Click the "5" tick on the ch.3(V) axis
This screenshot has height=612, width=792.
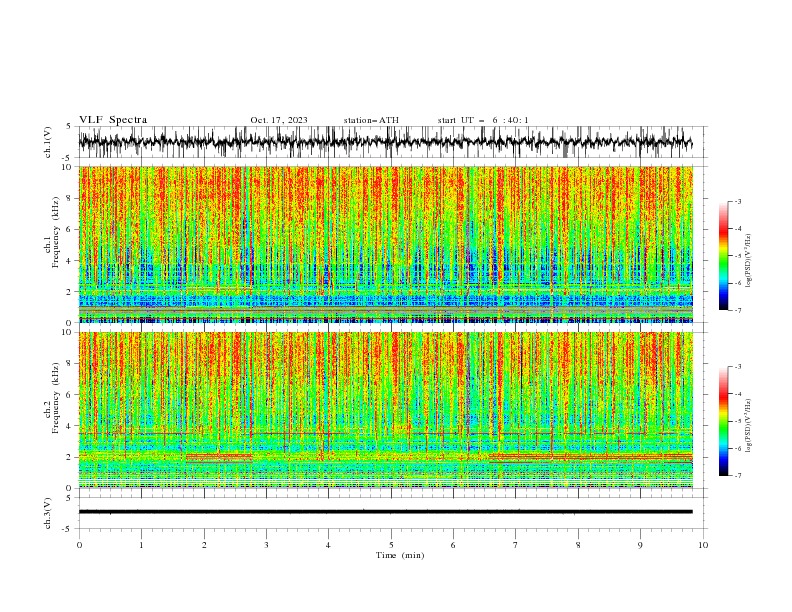pos(69,498)
